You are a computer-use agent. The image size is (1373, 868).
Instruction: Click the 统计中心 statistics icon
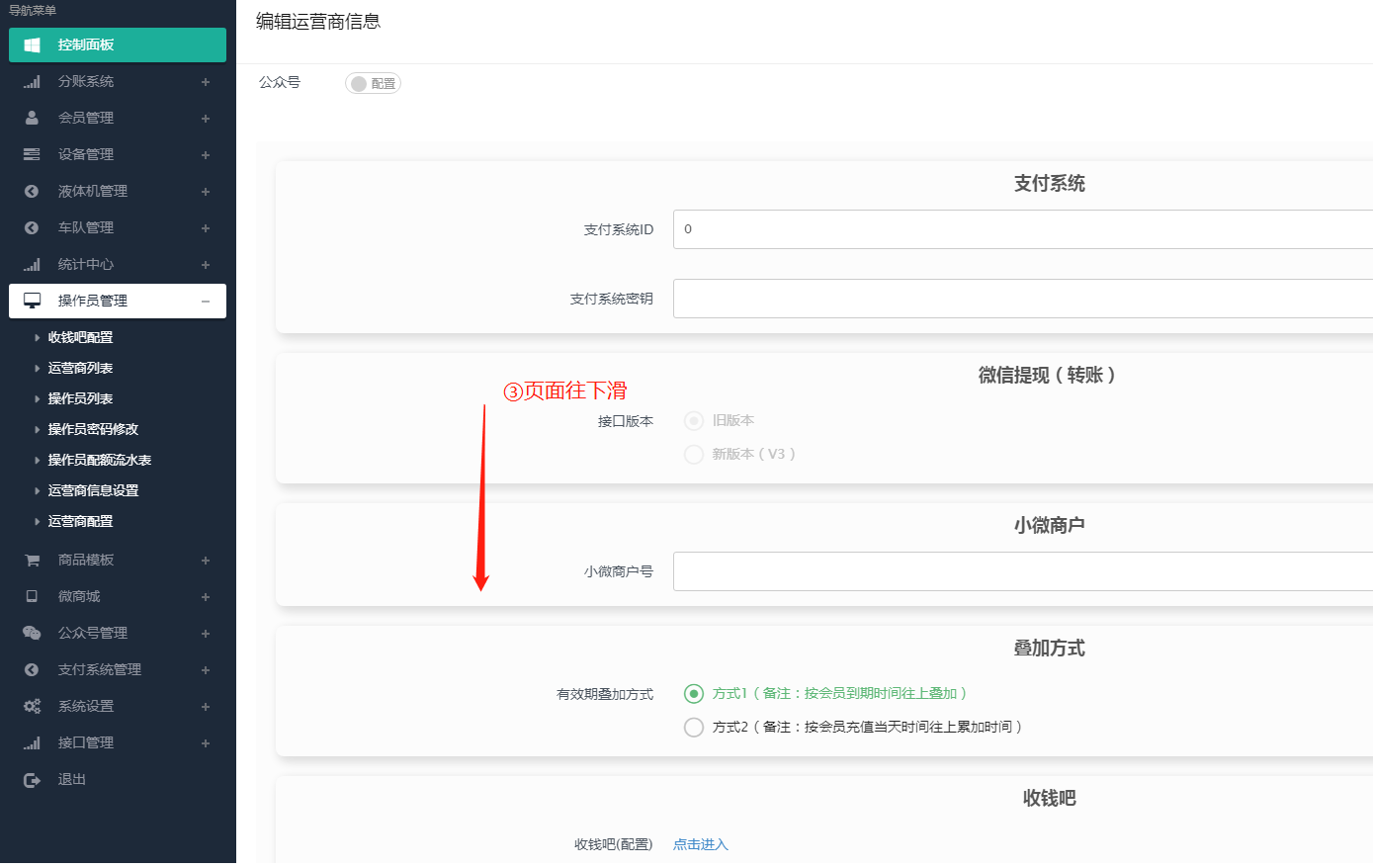point(31,264)
